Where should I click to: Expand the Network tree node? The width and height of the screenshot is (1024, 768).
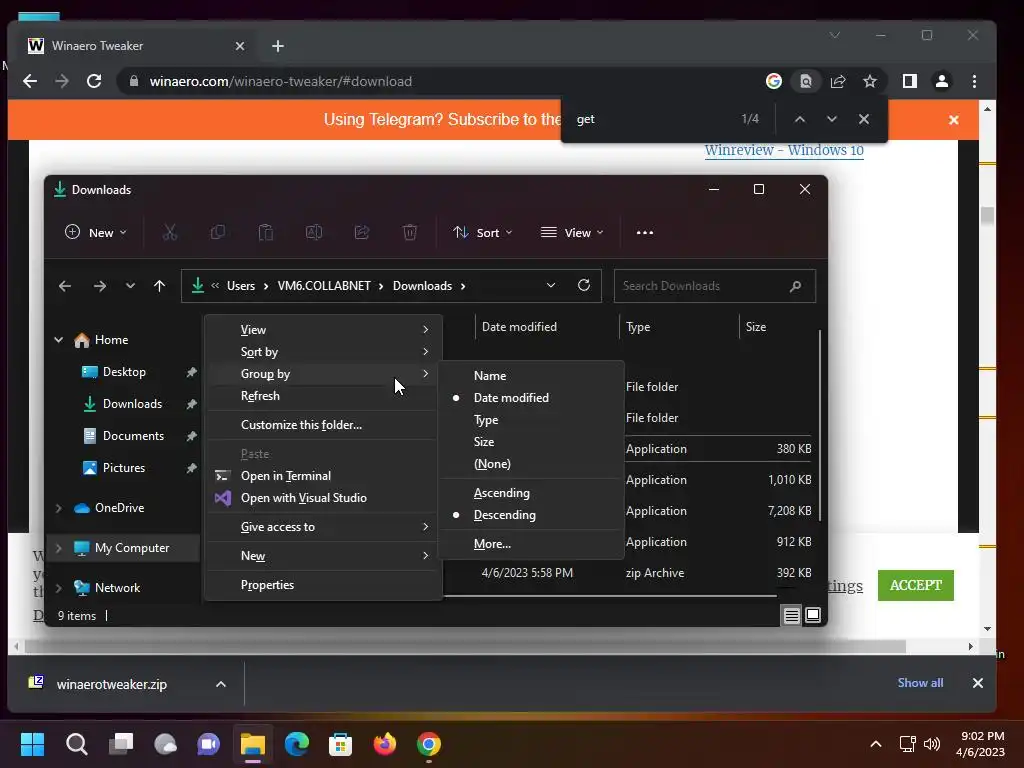[x=59, y=588]
